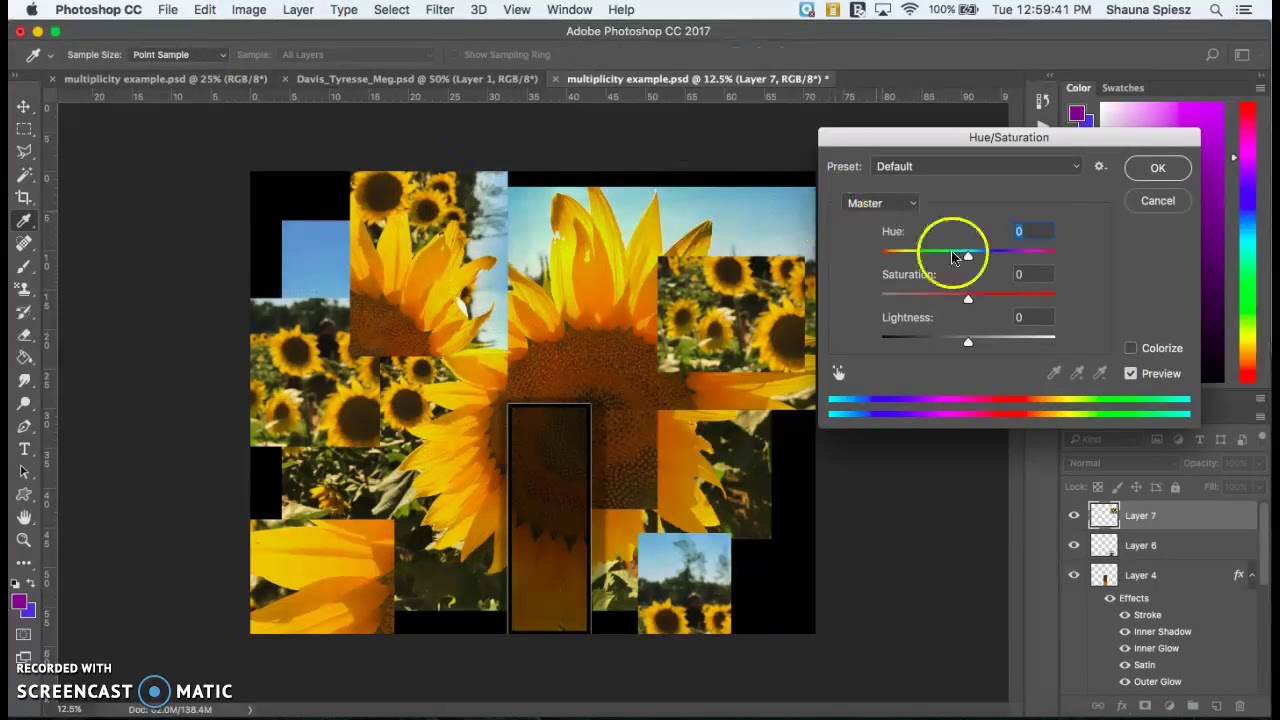
Task: Open the Select menu
Action: coord(392,10)
